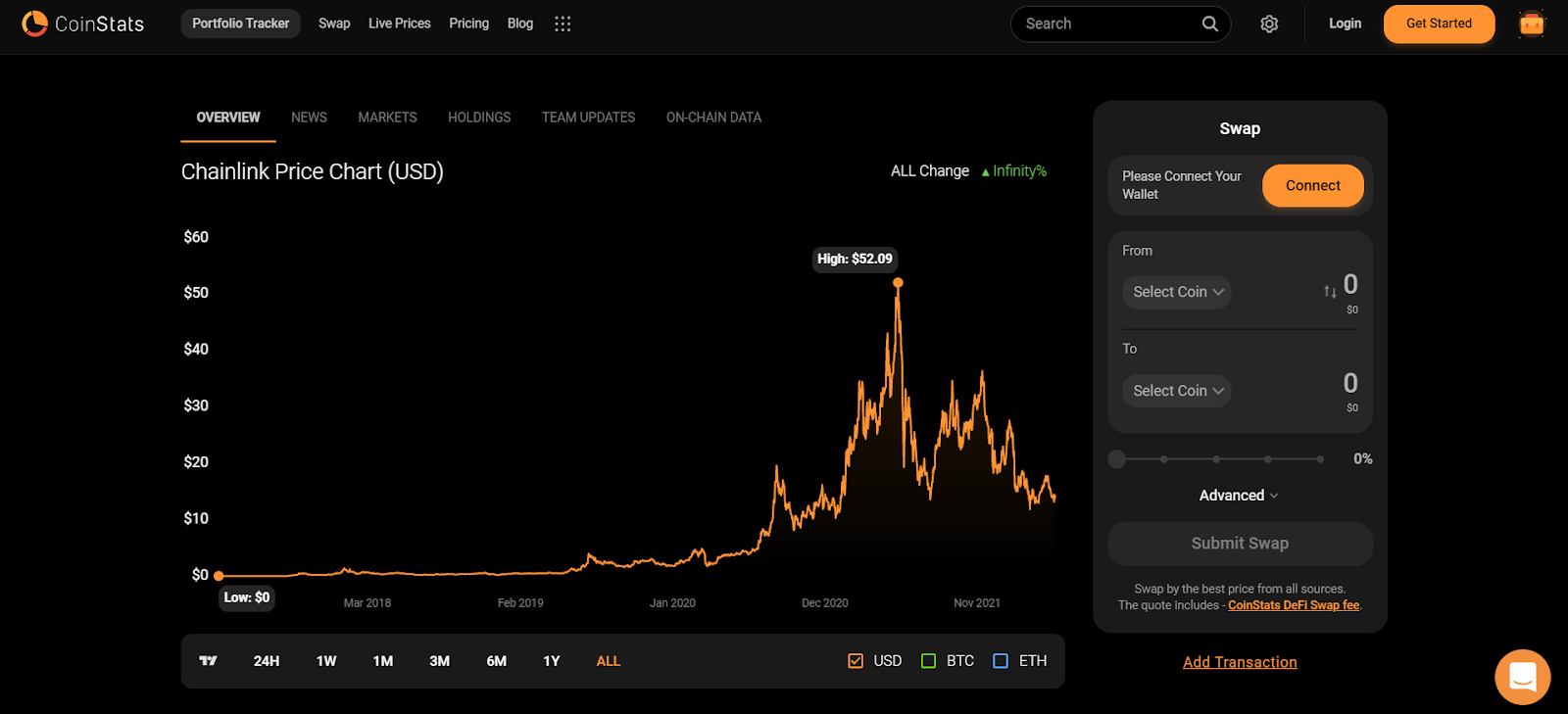Enable the BTC checkbox
Viewport: 1568px width, 714px height.
(929, 661)
